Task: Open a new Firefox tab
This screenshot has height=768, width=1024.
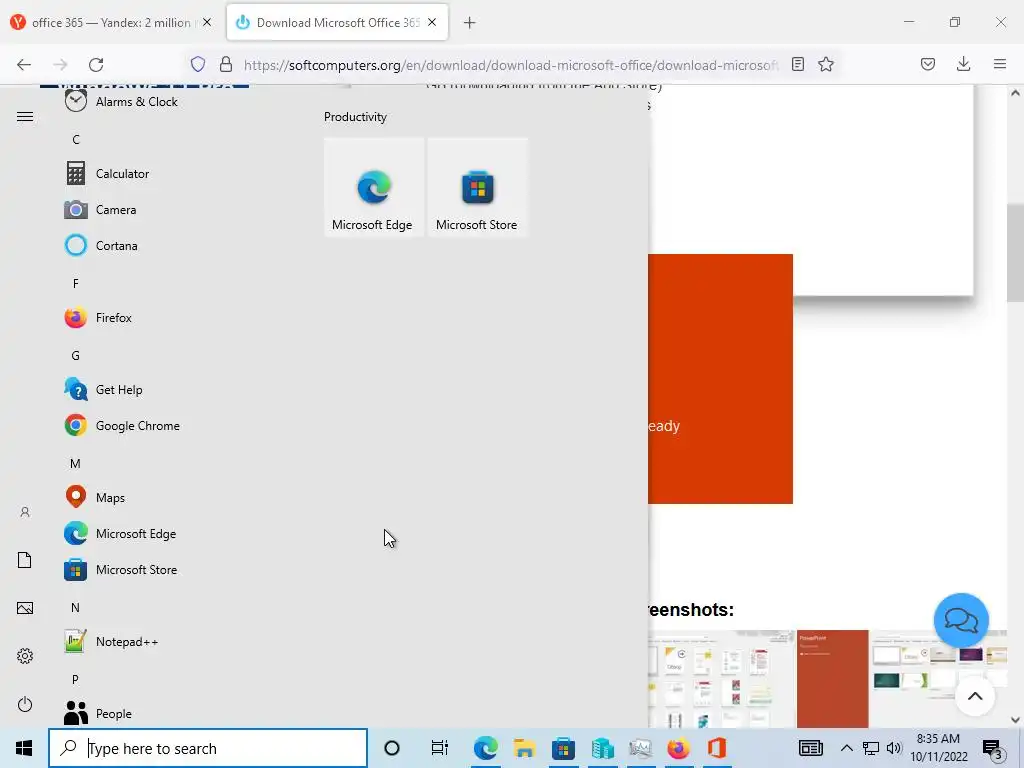Action: [470, 23]
